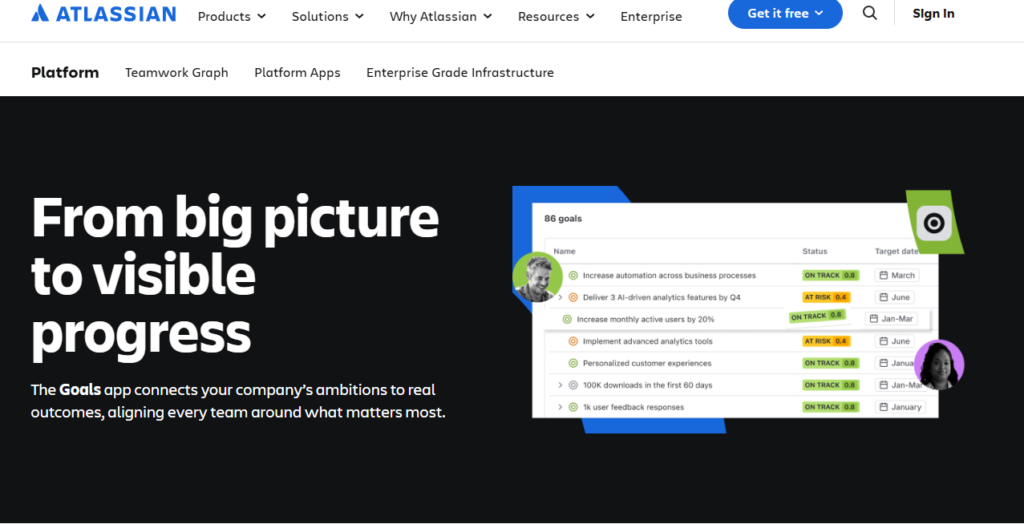Click orange status icon beside Implement advanced analytics
Image resolution: width=1024 pixels, height=524 pixels.
573,341
